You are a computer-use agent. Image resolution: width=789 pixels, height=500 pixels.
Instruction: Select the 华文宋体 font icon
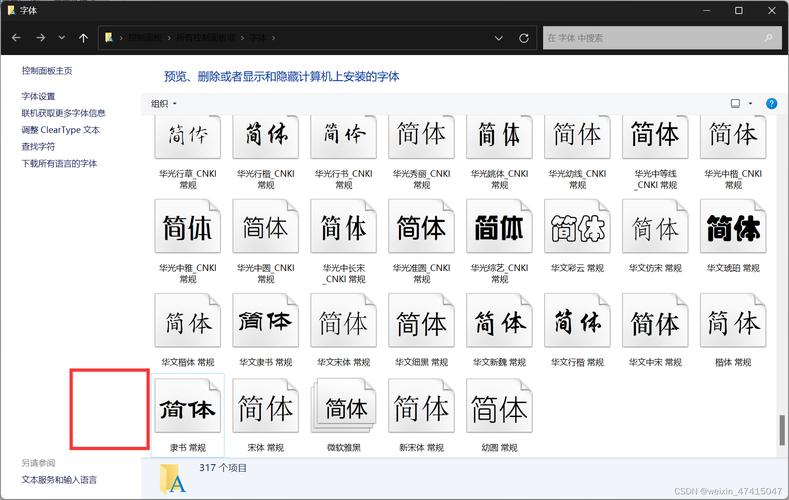344,320
